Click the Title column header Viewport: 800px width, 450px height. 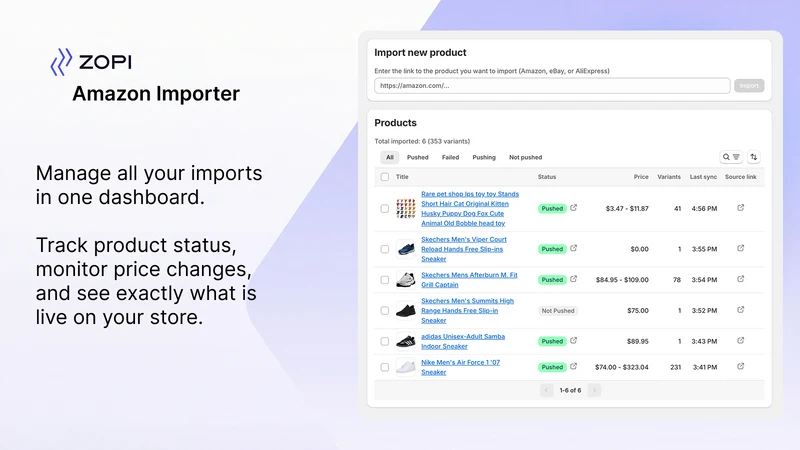tap(402, 177)
